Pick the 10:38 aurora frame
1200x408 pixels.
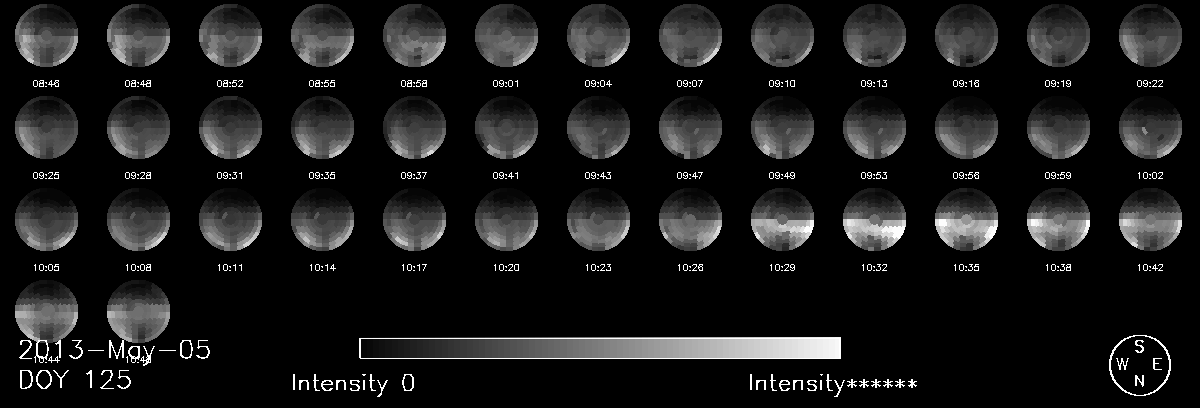(1059, 220)
